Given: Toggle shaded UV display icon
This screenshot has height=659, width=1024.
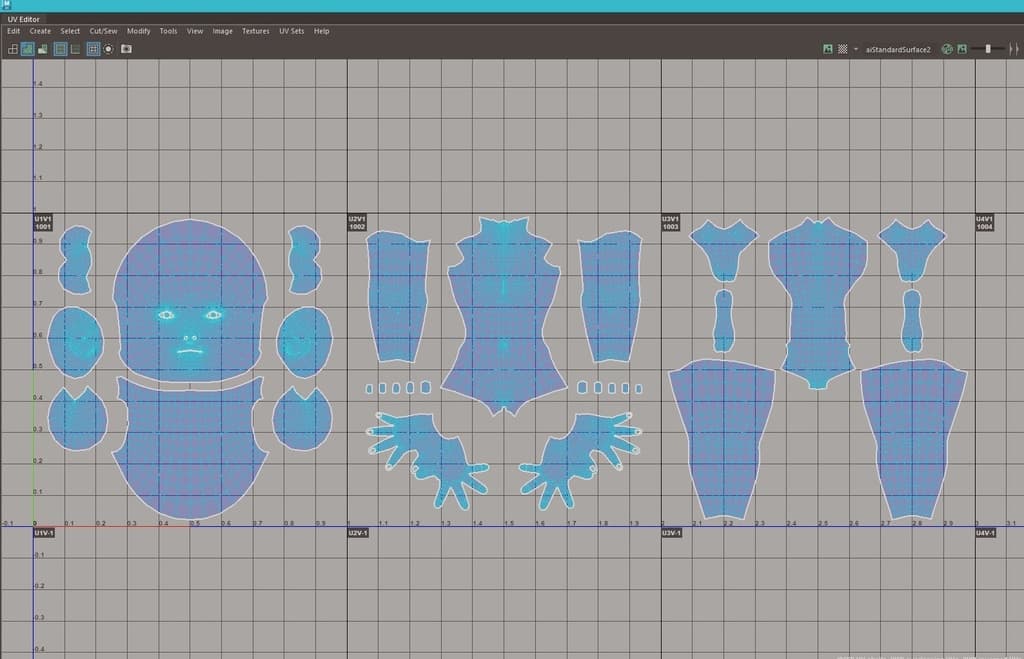Looking at the screenshot, I should (27, 49).
